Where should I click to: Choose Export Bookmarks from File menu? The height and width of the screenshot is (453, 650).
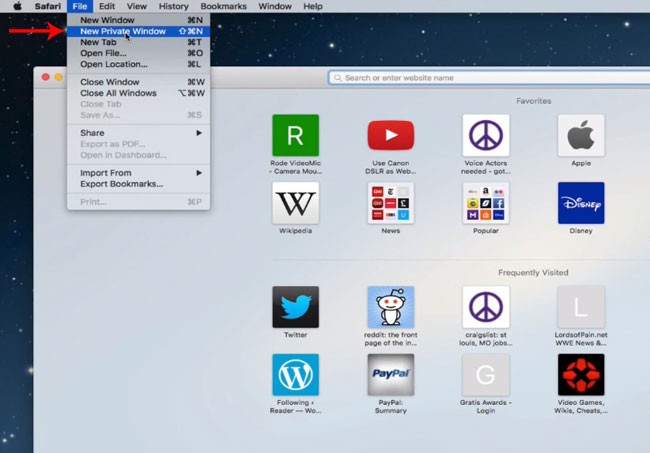click(x=121, y=184)
